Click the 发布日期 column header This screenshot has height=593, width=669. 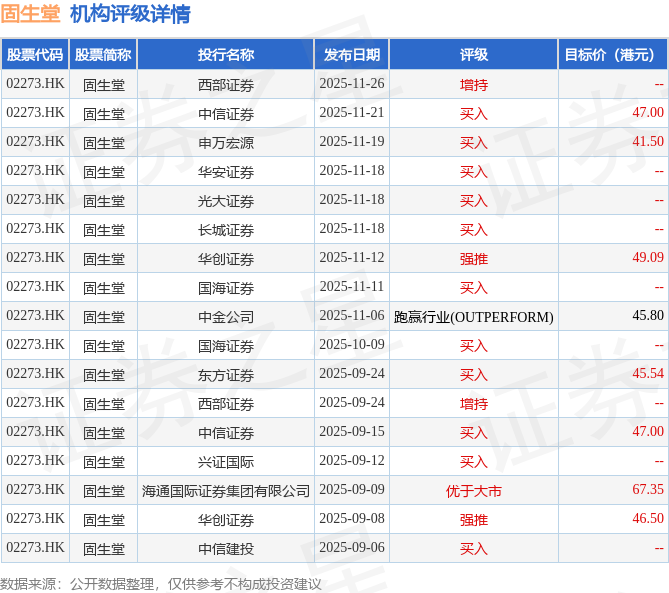[352, 55]
